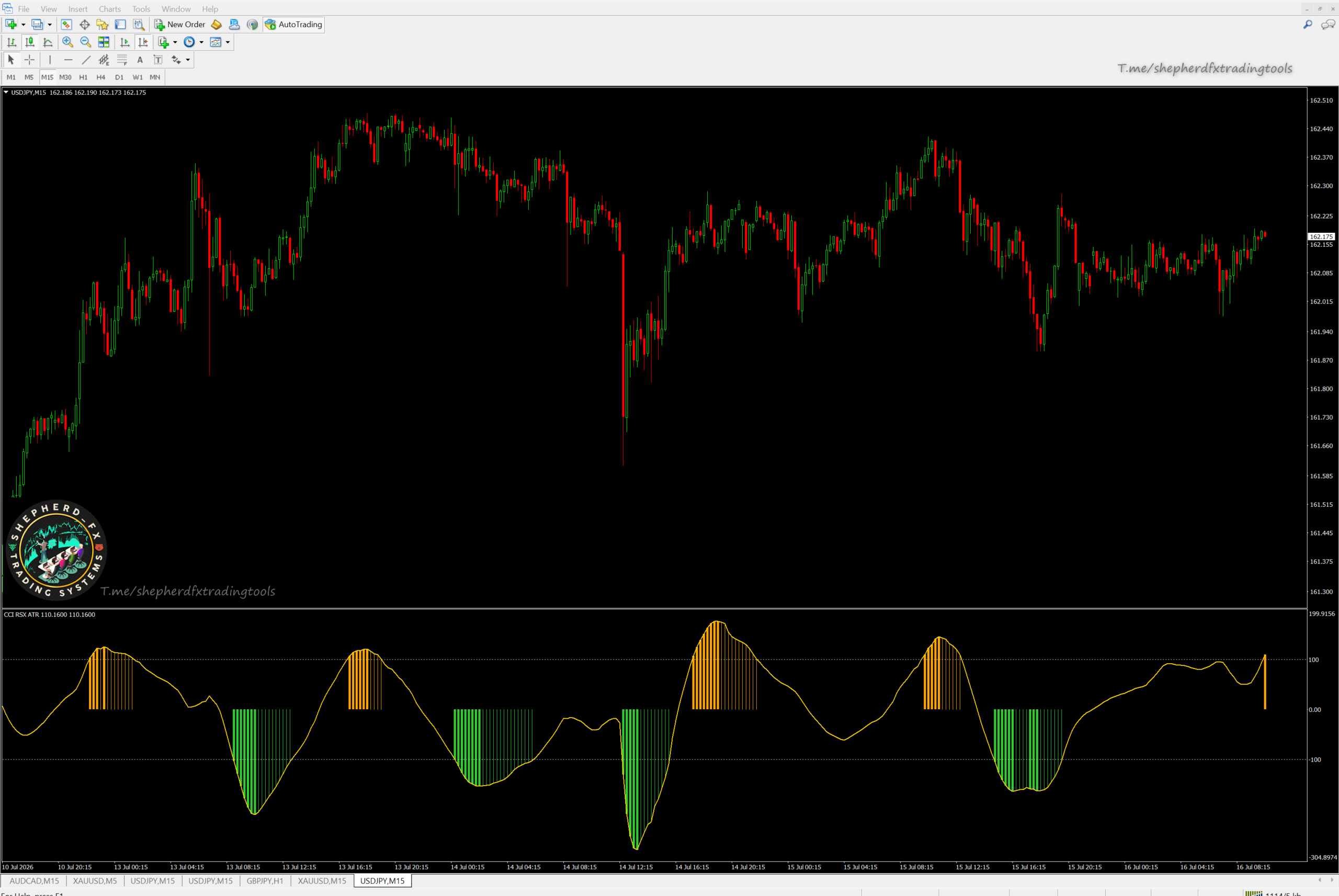Screen dimensions: 1339x896
Task: Add an indicator with the plus icon
Action: click(x=163, y=42)
